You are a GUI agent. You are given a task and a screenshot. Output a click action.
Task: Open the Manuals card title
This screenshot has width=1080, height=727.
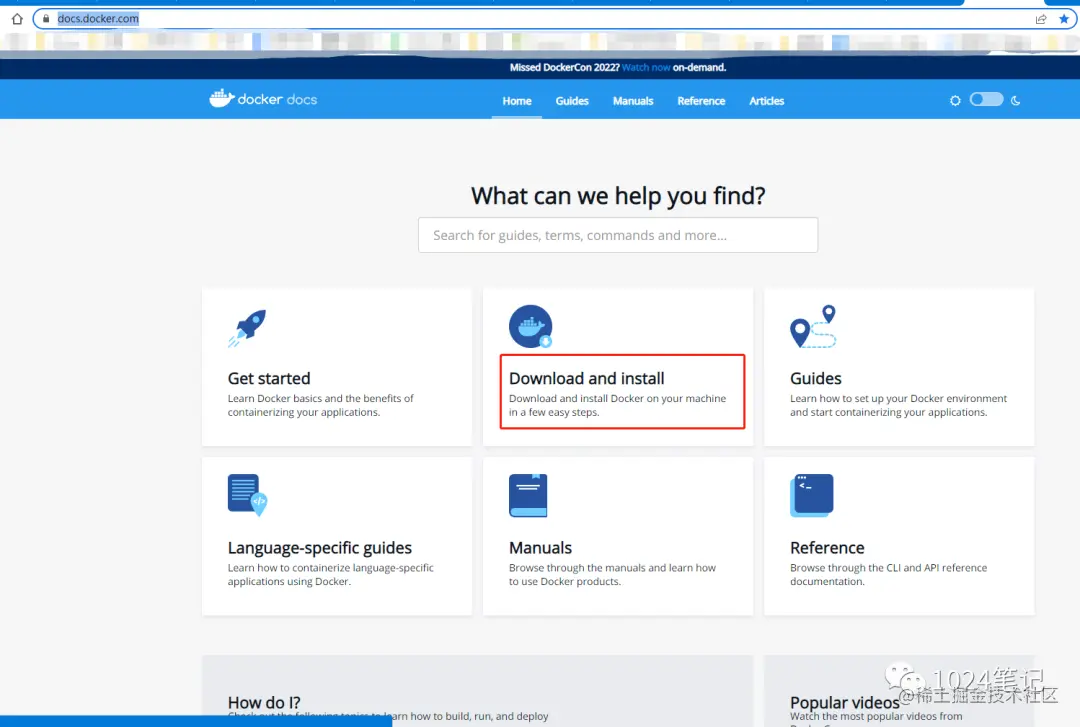coord(541,548)
